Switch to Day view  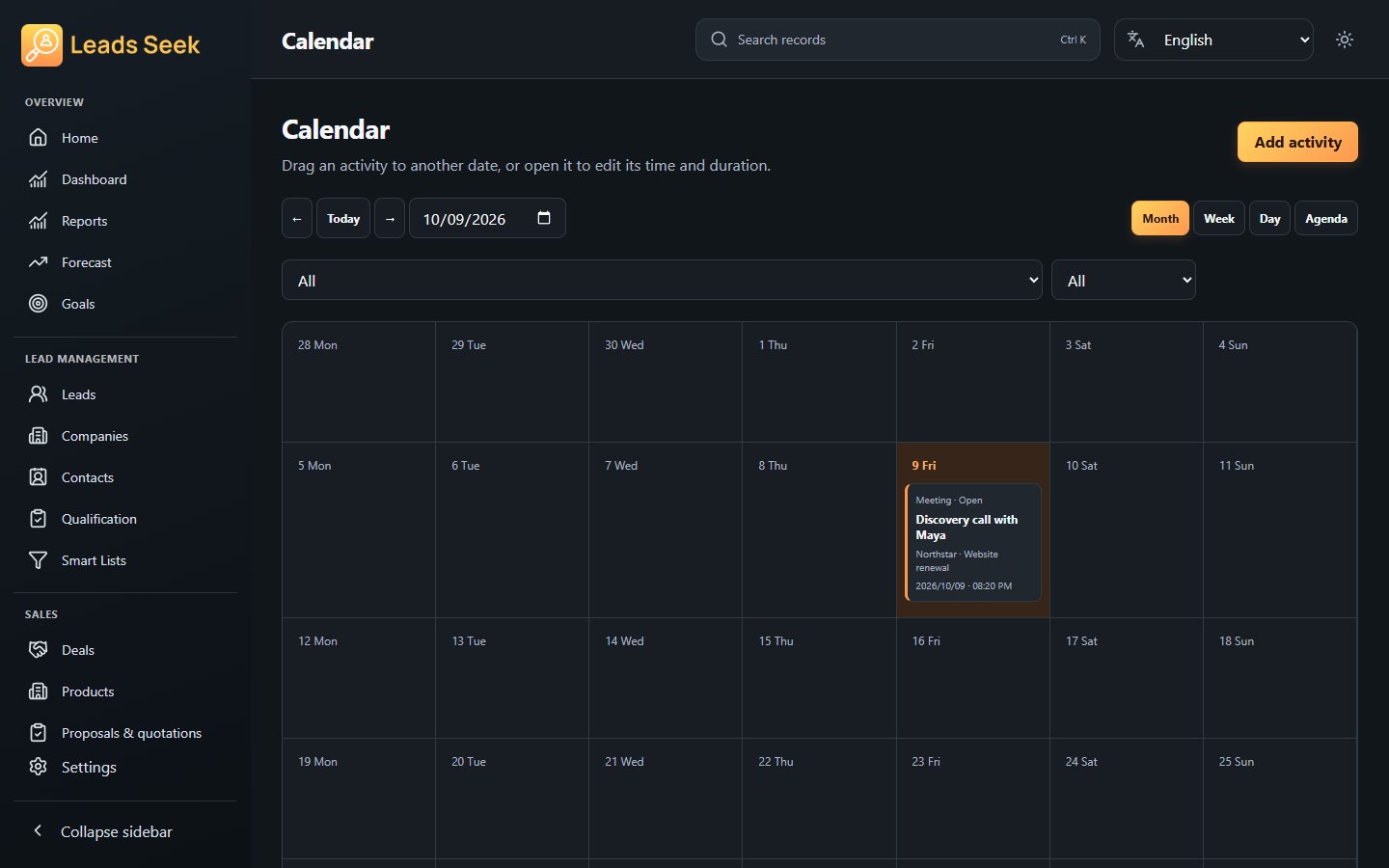click(x=1269, y=218)
